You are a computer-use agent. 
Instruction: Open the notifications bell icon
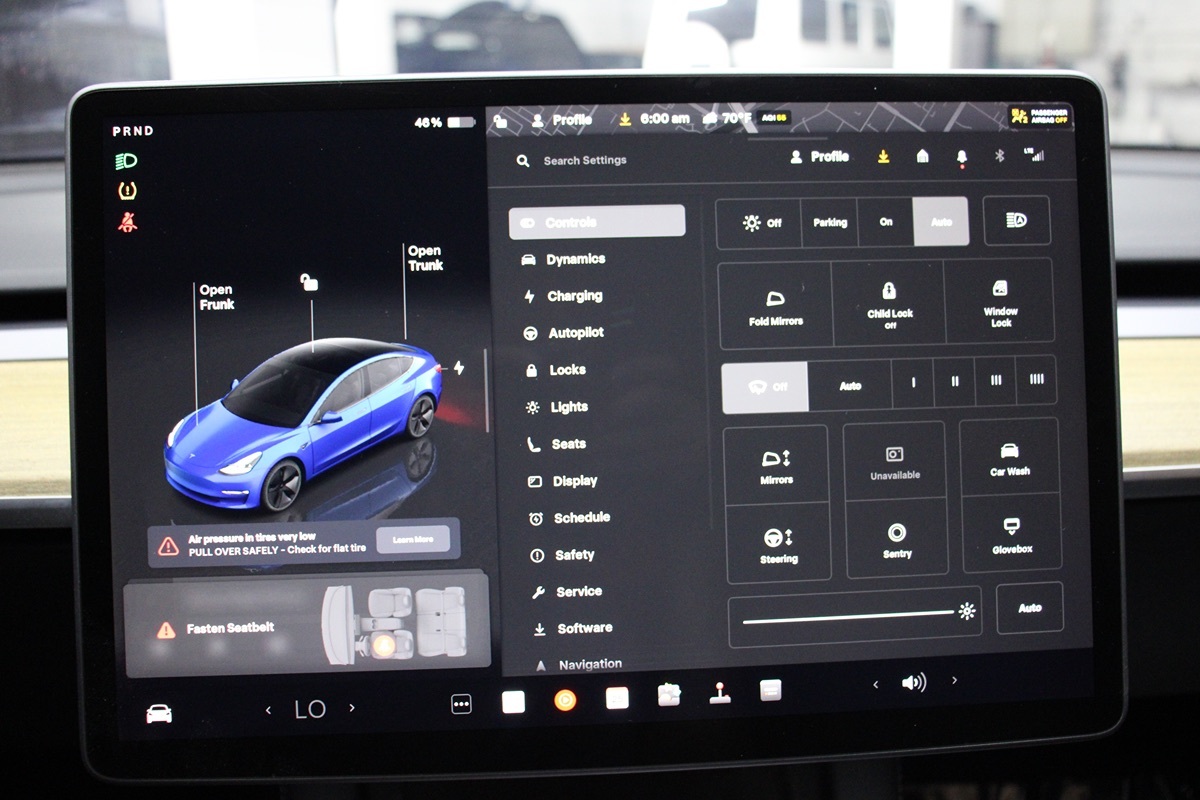tap(962, 157)
